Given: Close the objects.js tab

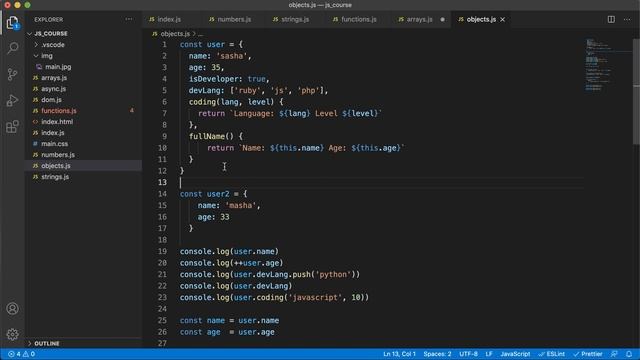Looking at the screenshot, I should (x=502, y=19).
